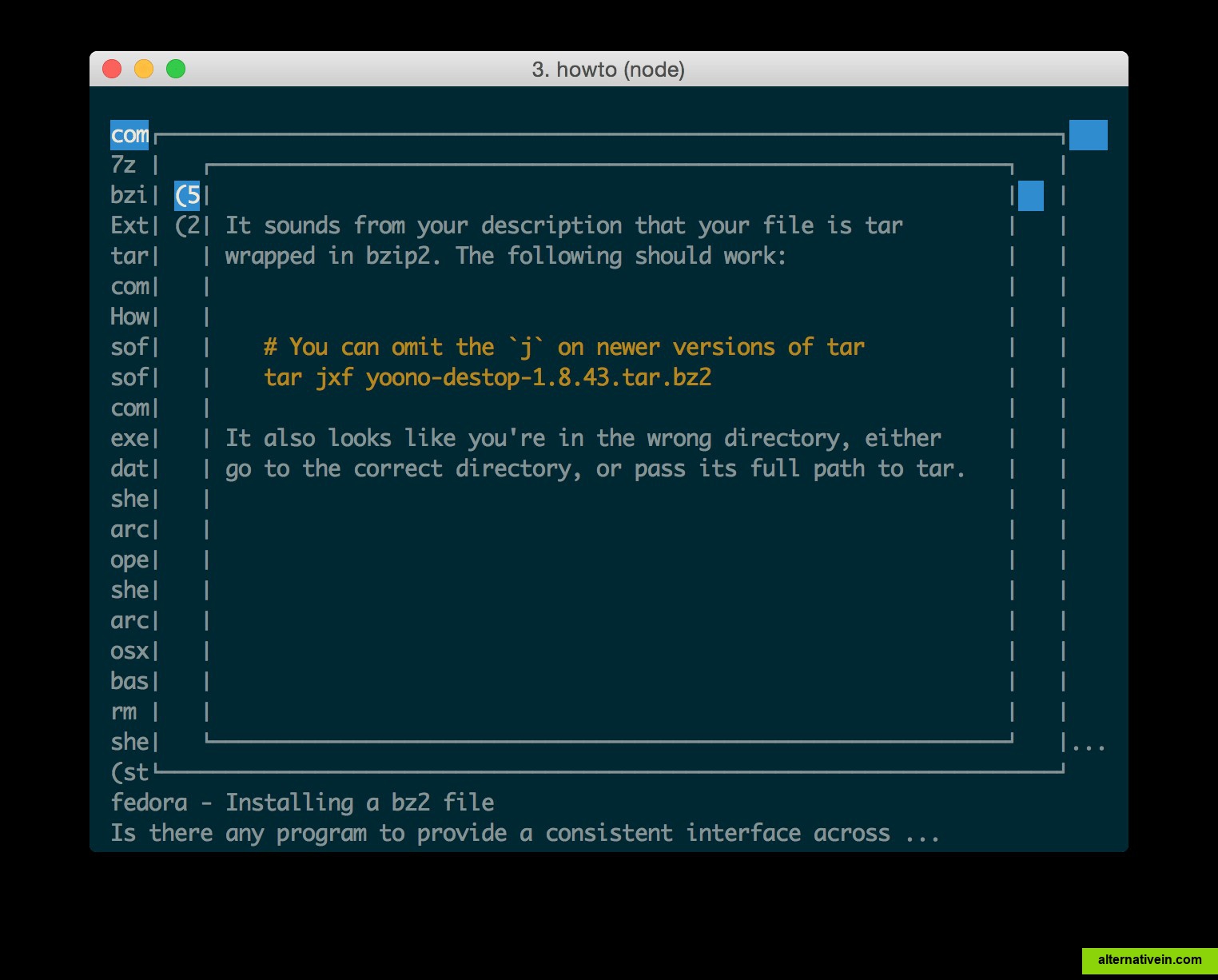Select the highlighted 'com' list entry
Viewport: 1218px width, 980px height.
point(129,135)
